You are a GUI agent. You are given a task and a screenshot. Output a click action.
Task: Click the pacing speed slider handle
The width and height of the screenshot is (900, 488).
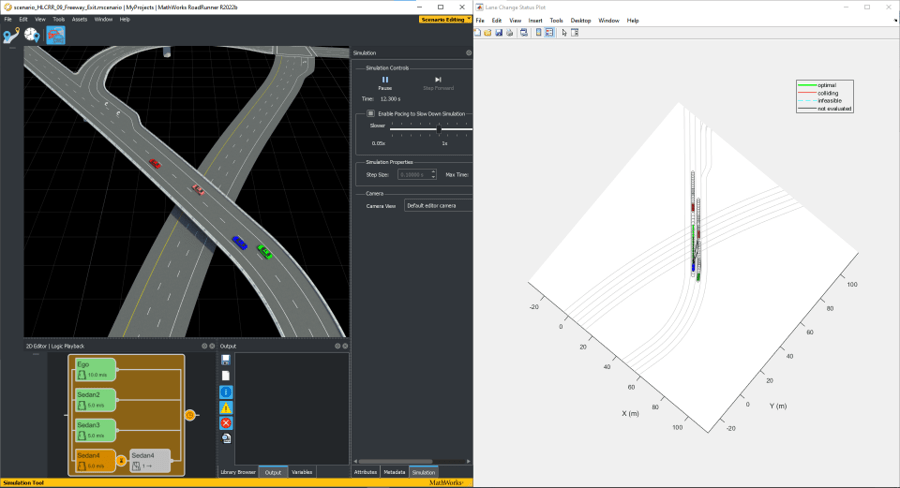(x=438, y=129)
